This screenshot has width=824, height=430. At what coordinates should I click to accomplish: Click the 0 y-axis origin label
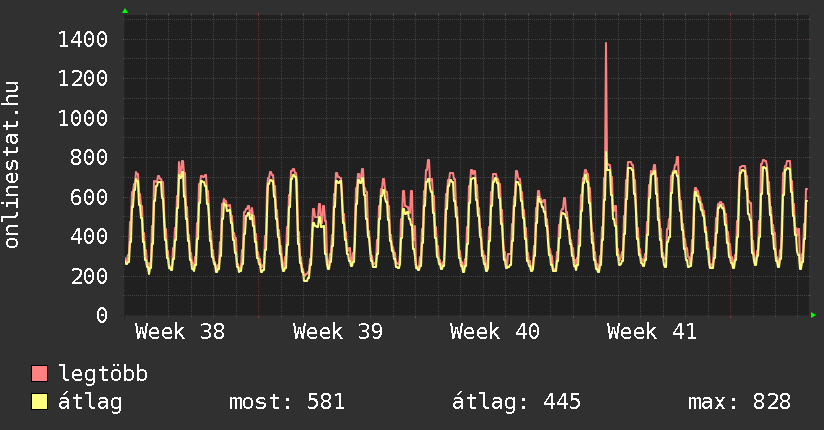(101, 315)
